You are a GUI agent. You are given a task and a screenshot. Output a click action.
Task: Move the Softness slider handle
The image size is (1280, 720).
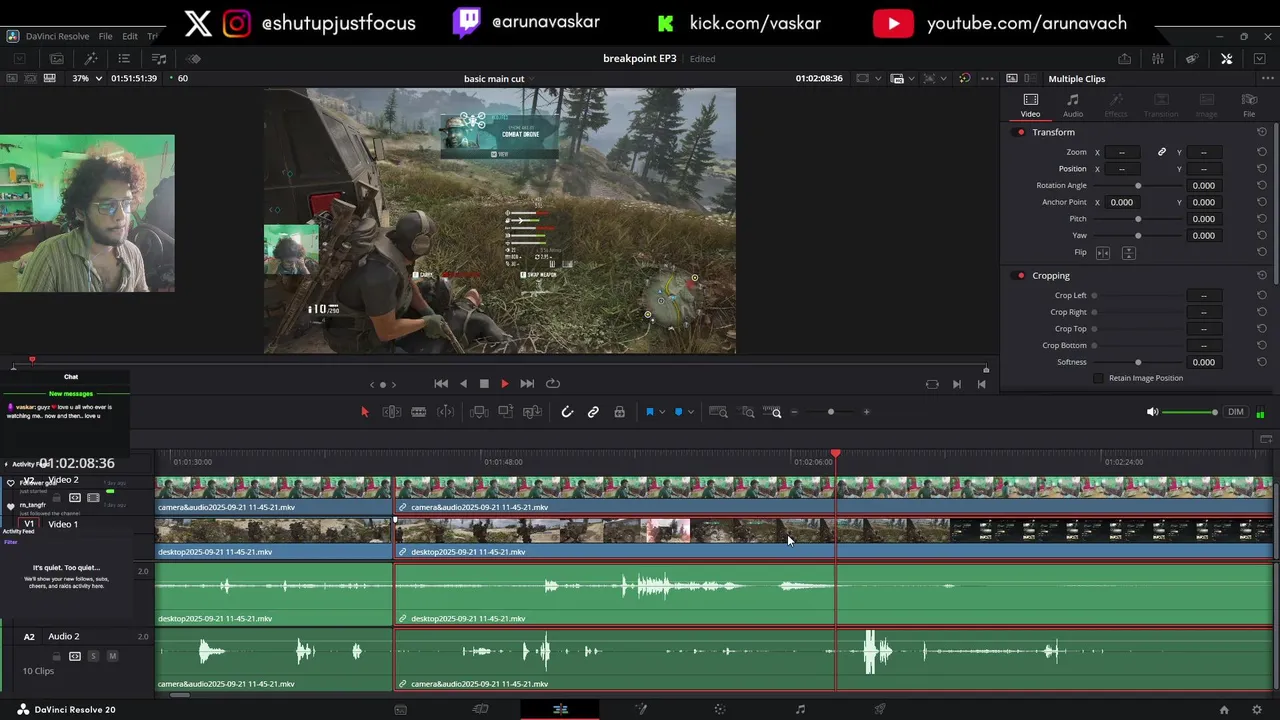[1138, 362]
